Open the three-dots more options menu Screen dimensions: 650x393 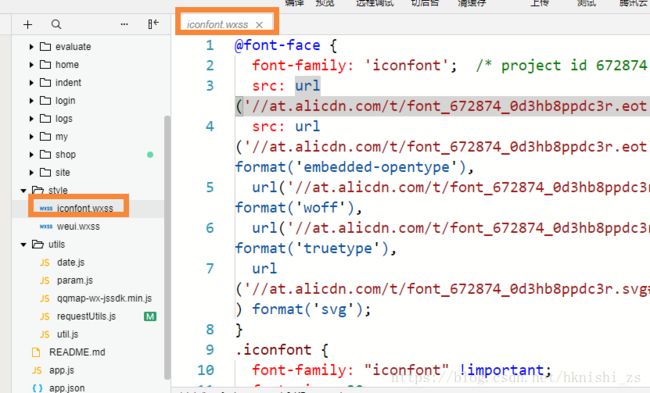(124, 24)
